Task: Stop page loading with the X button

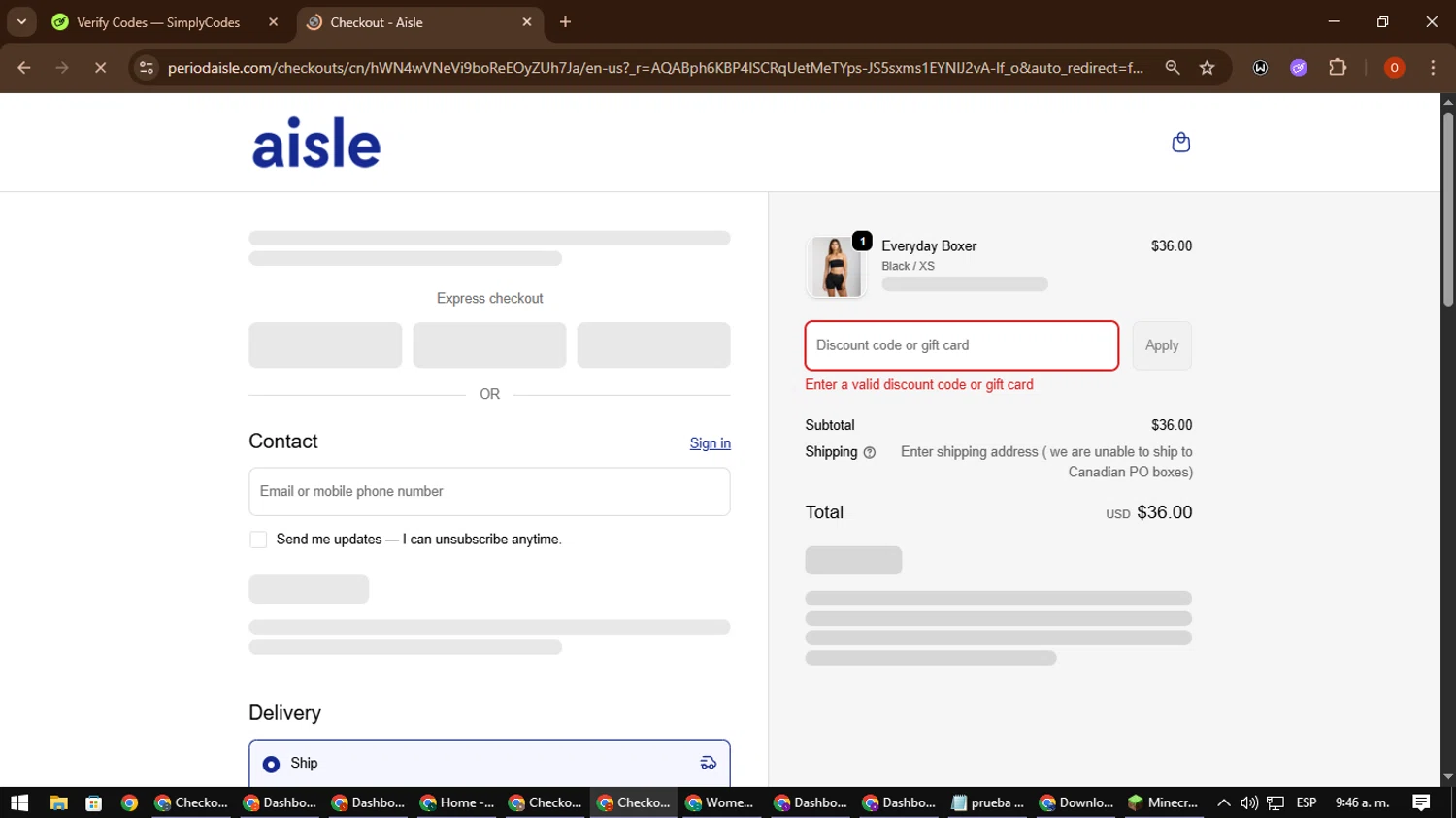Action: (100, 68)
